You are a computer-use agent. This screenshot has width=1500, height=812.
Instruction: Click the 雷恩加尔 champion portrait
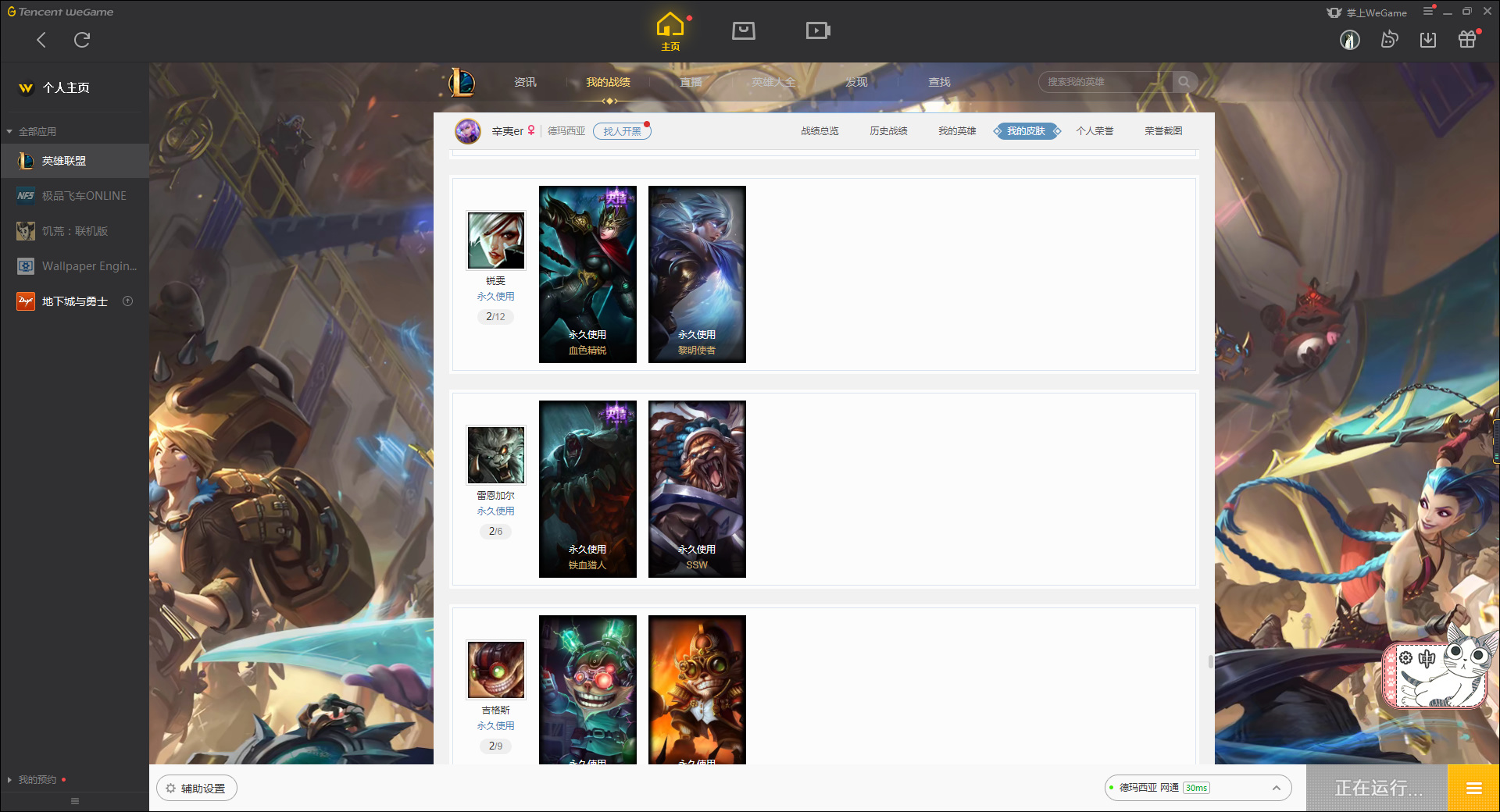pos(496,455)
